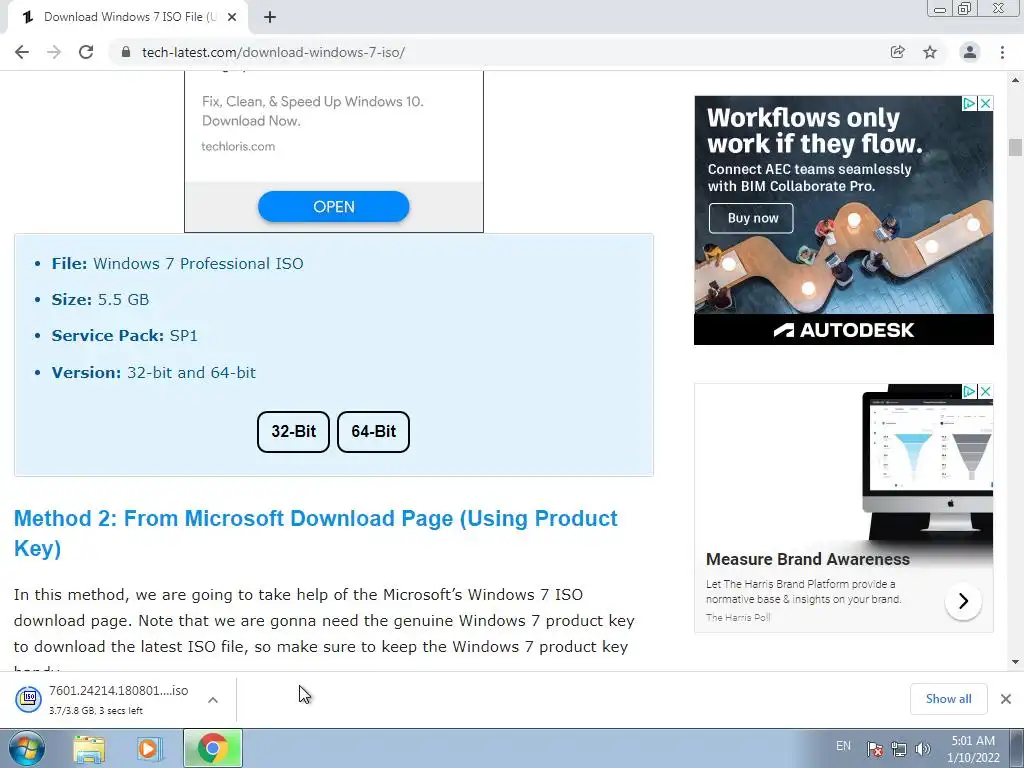The height and width of the screenshot is (768, 1024).
Task: Close the Autodesk ad with X icon
Action: [x=986, y=103]
